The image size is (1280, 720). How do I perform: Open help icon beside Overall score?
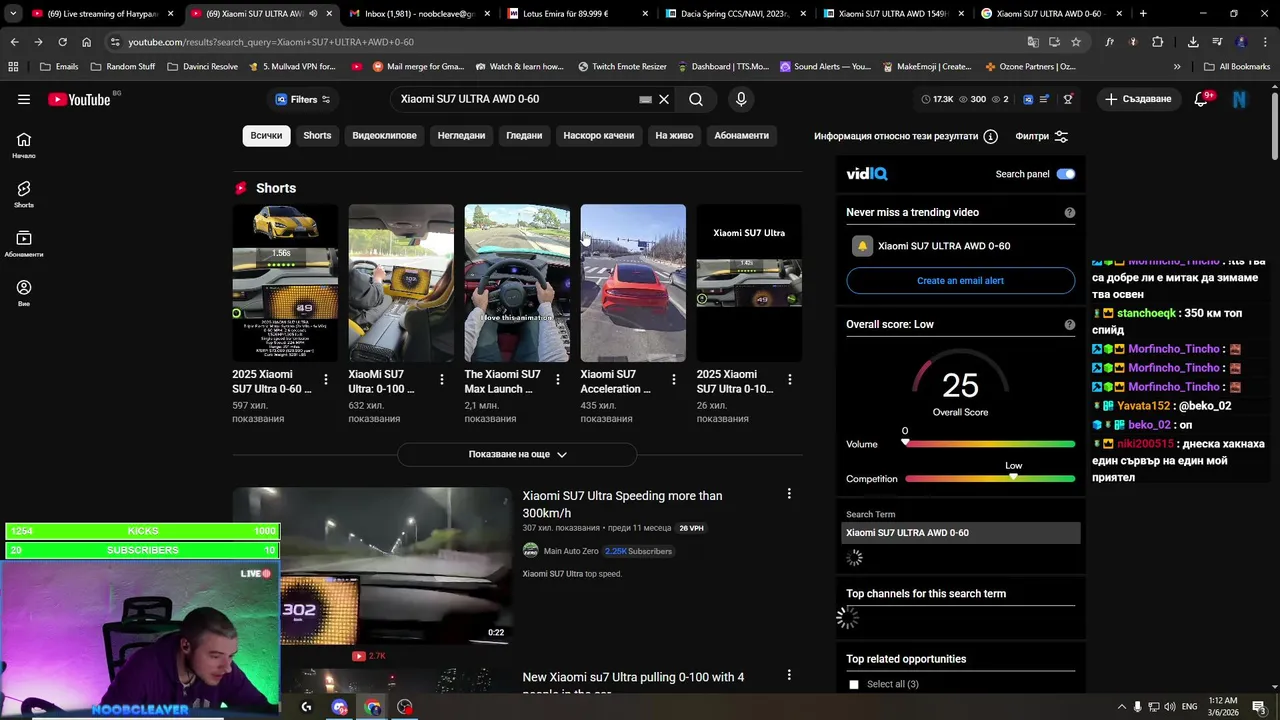pos(1069,324)
